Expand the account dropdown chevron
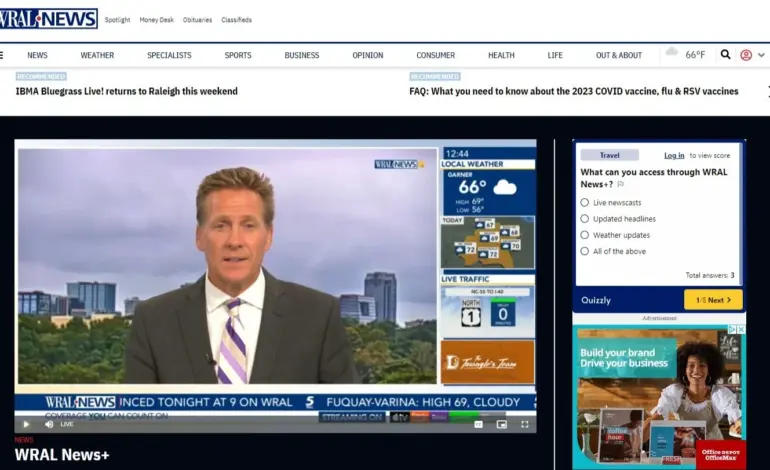Image resolution: width=770 pixels, height=470 pixels. coord(761,55)
